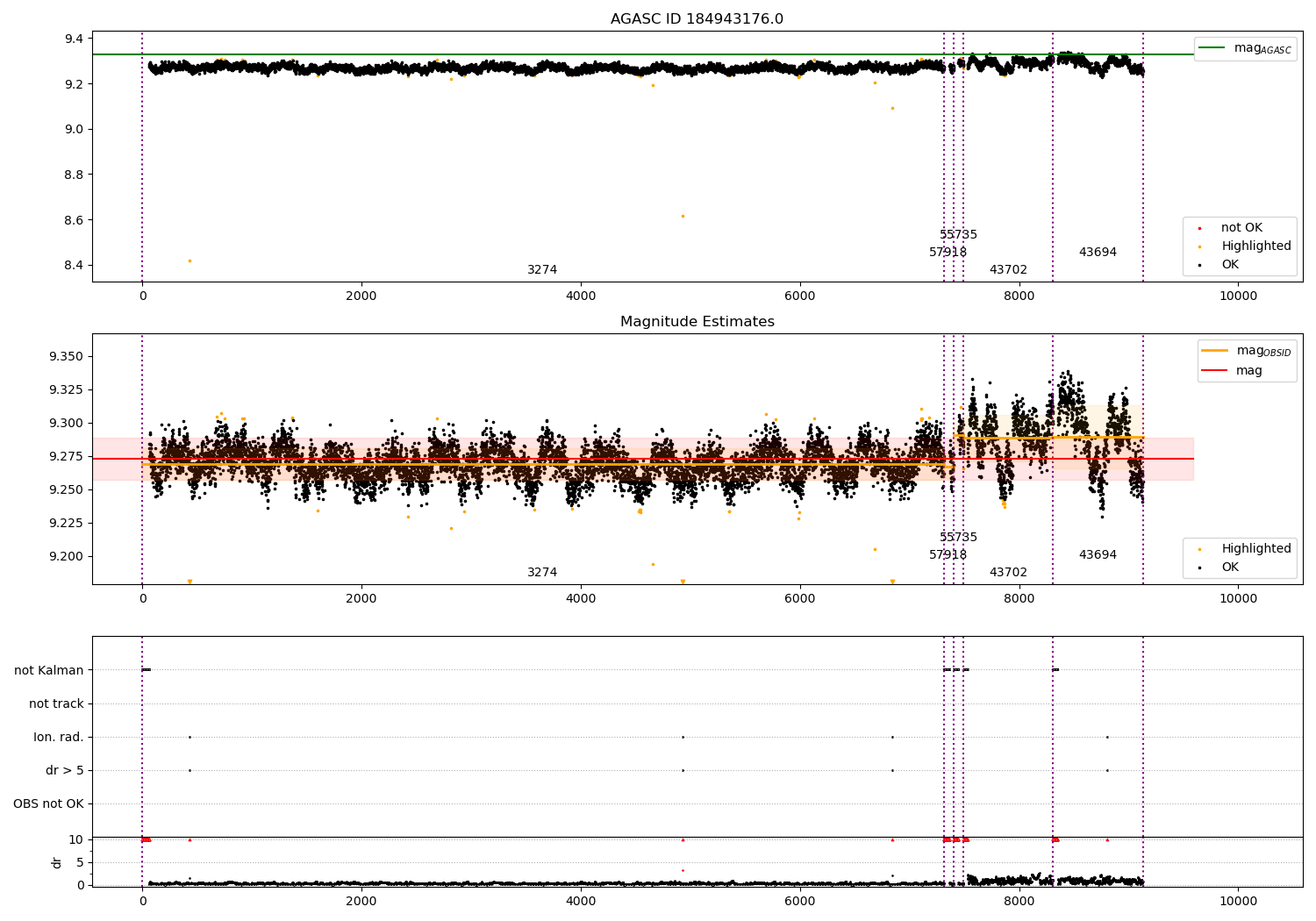Viewport: 1316px width, 921px height.
Task: Click OBSID label "3274" in middle plot
Action: point(542,573)
